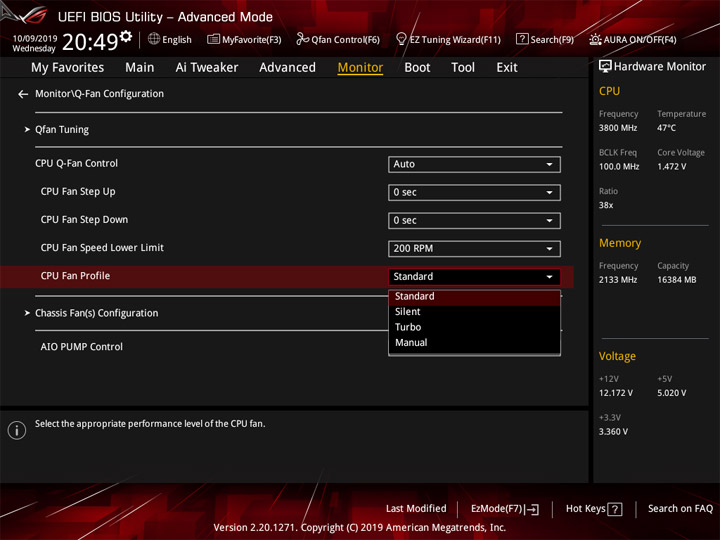Click the +3.3V reading 3.360 V
The image size is (720, 540).
point(613,432)
